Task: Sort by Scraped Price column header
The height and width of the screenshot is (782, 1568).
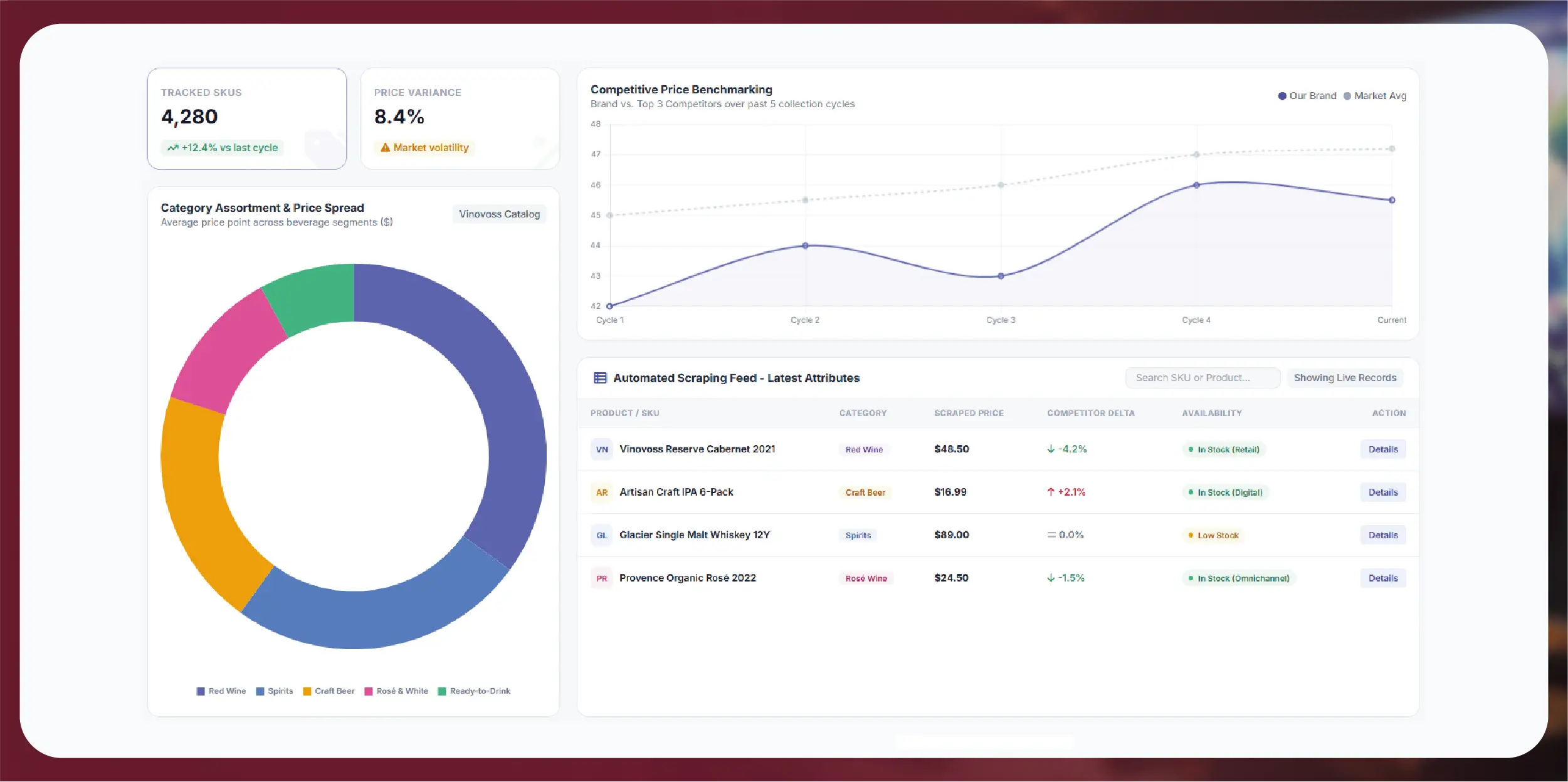Action: pyautogui.click(x=969, y=414)
